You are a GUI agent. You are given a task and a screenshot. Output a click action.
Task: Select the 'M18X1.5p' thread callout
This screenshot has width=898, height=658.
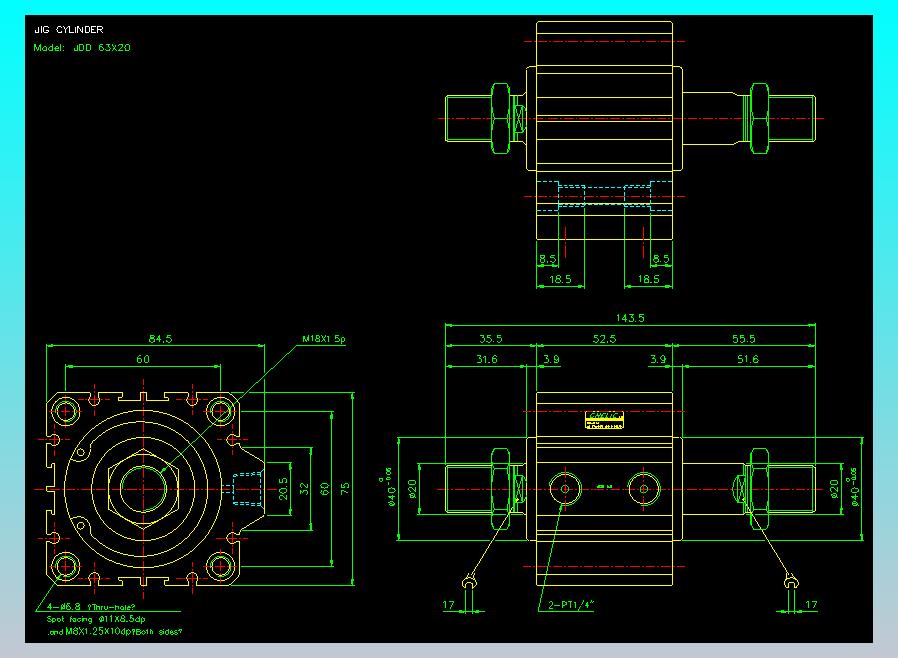[324, 338]
